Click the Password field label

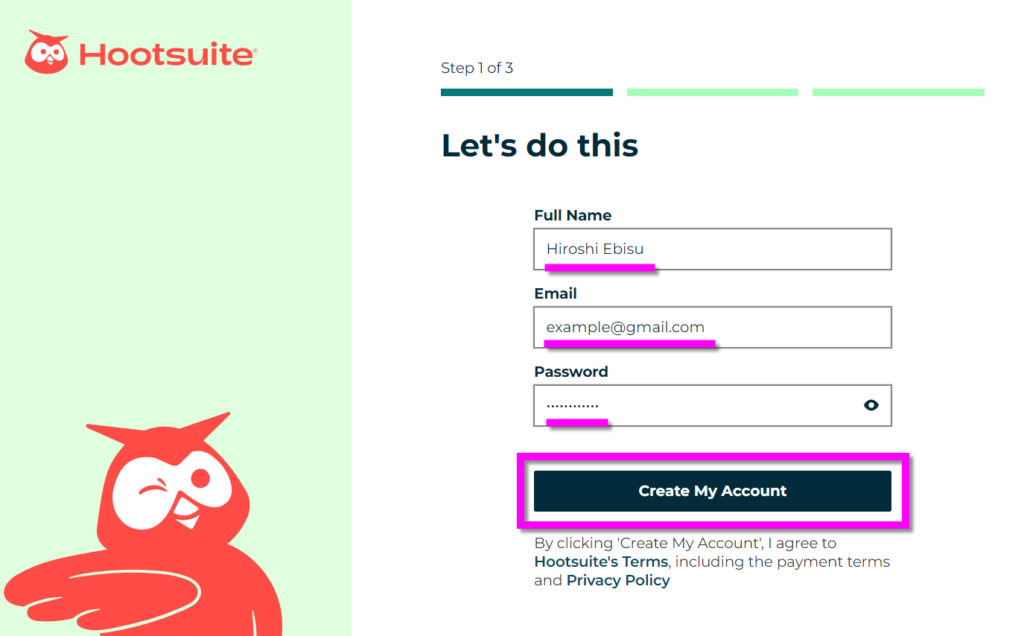tap(571, 372)
